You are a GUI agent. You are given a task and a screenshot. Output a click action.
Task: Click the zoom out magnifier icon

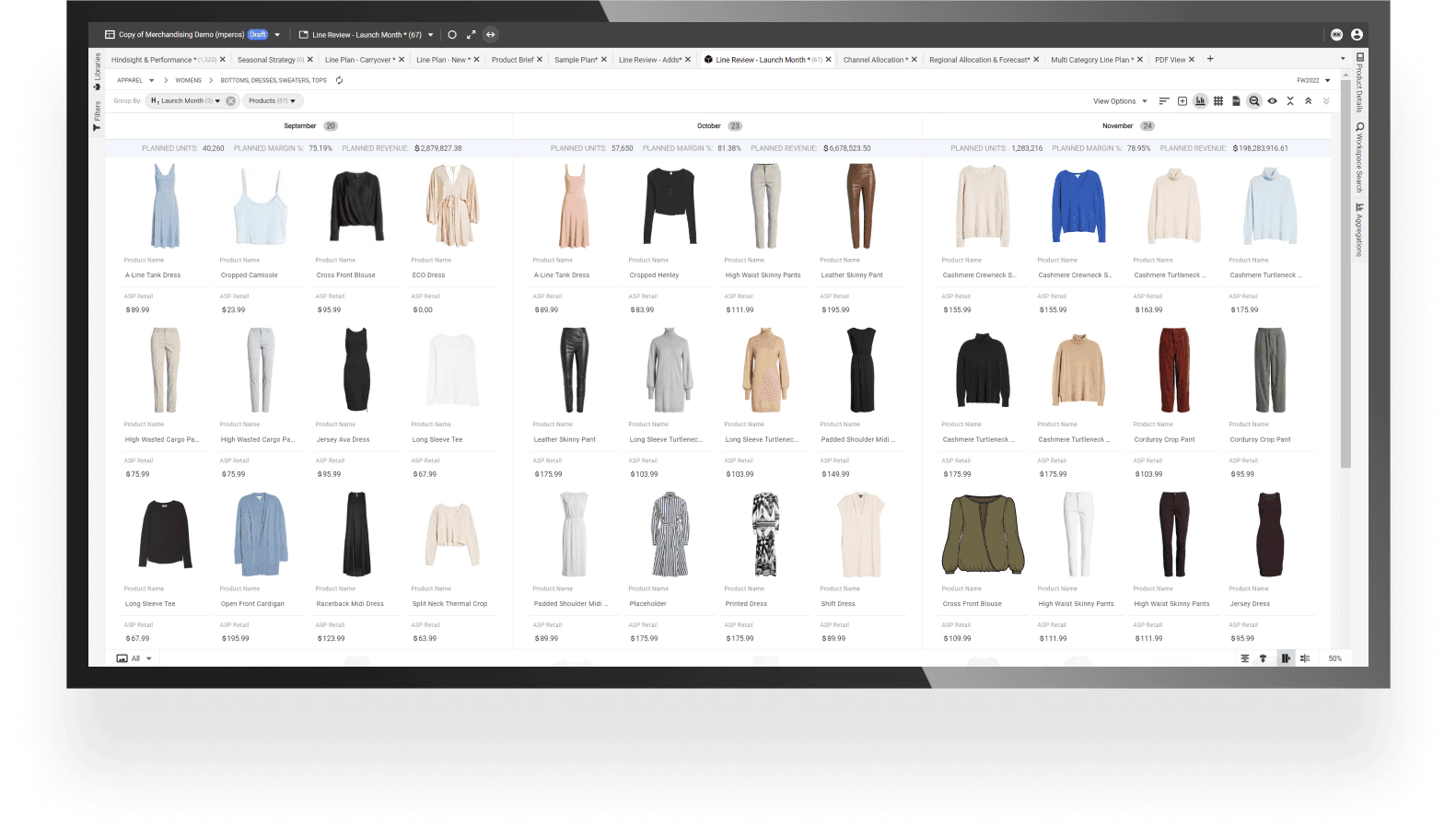[x=1254, y=101]
